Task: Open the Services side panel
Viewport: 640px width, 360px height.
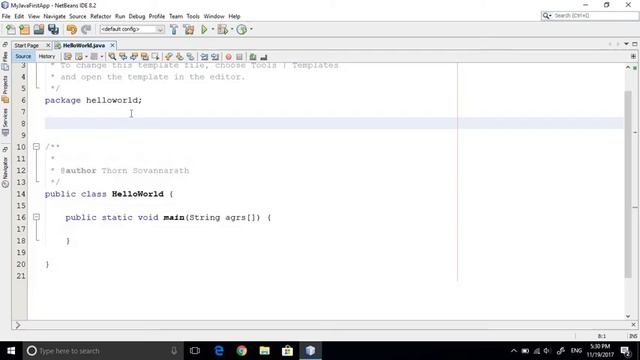Action: [x=5, y=122]
